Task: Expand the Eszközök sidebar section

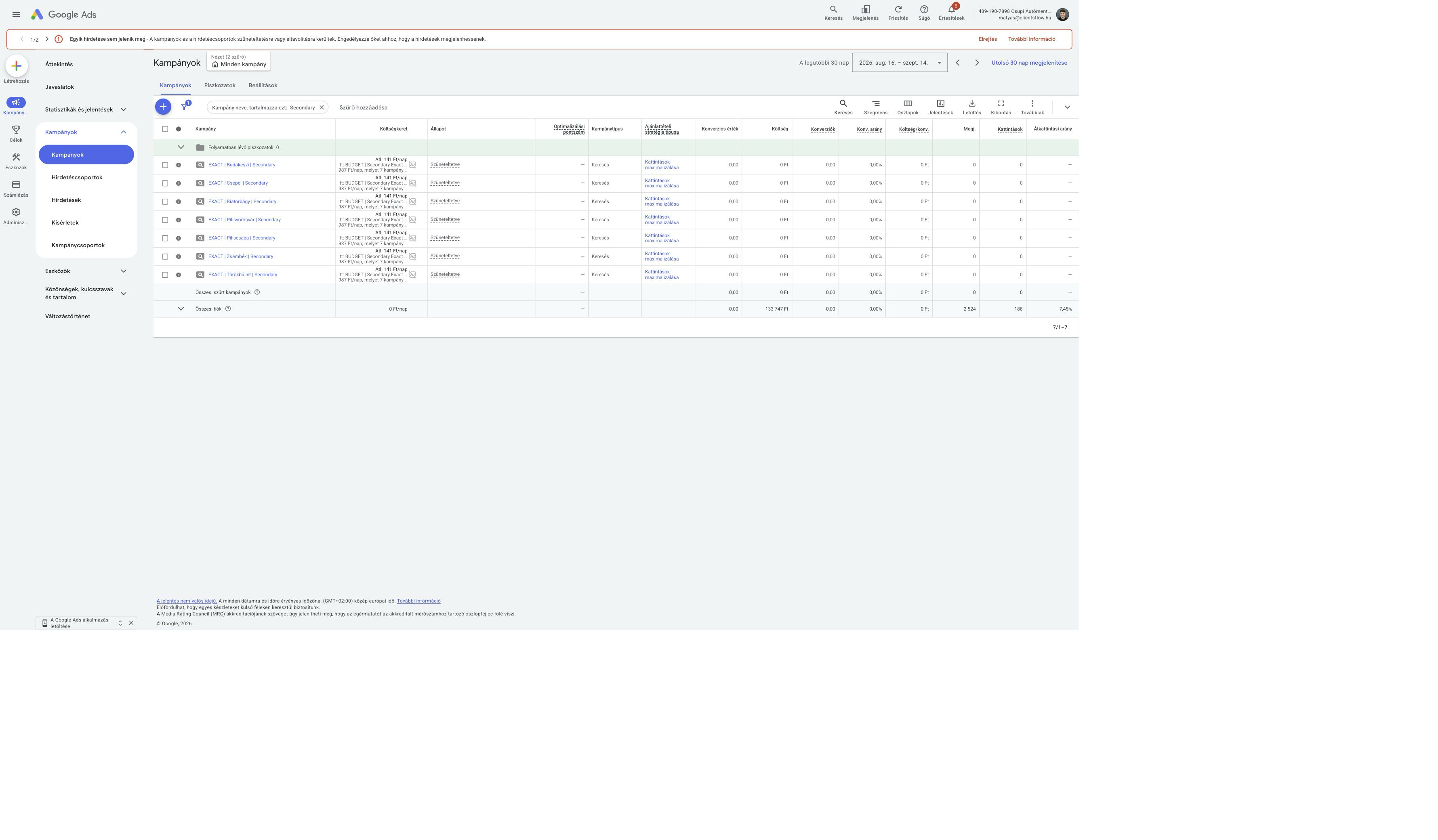Action: [x=123, y=271]
